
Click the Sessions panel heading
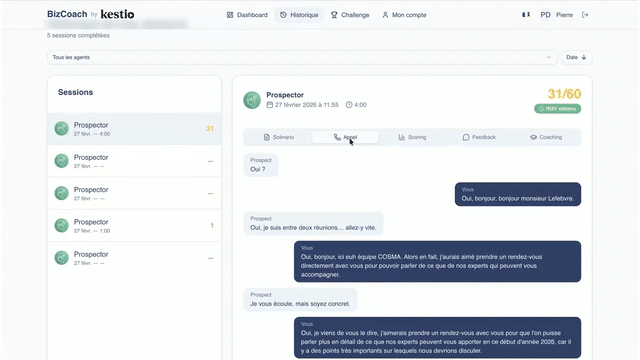coord(76,92)
